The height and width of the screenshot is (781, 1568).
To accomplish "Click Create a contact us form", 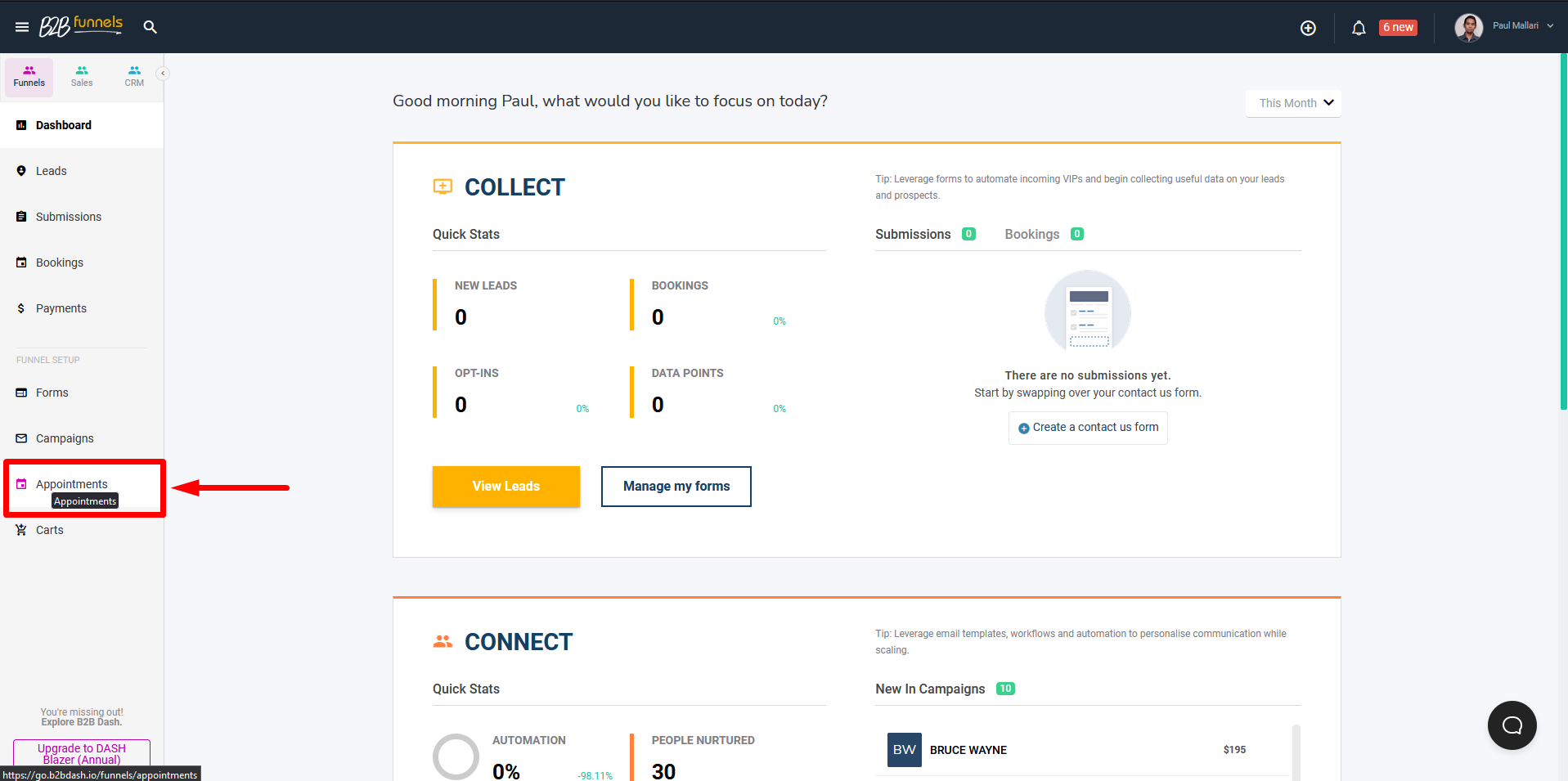I will tap(1088, 428).
